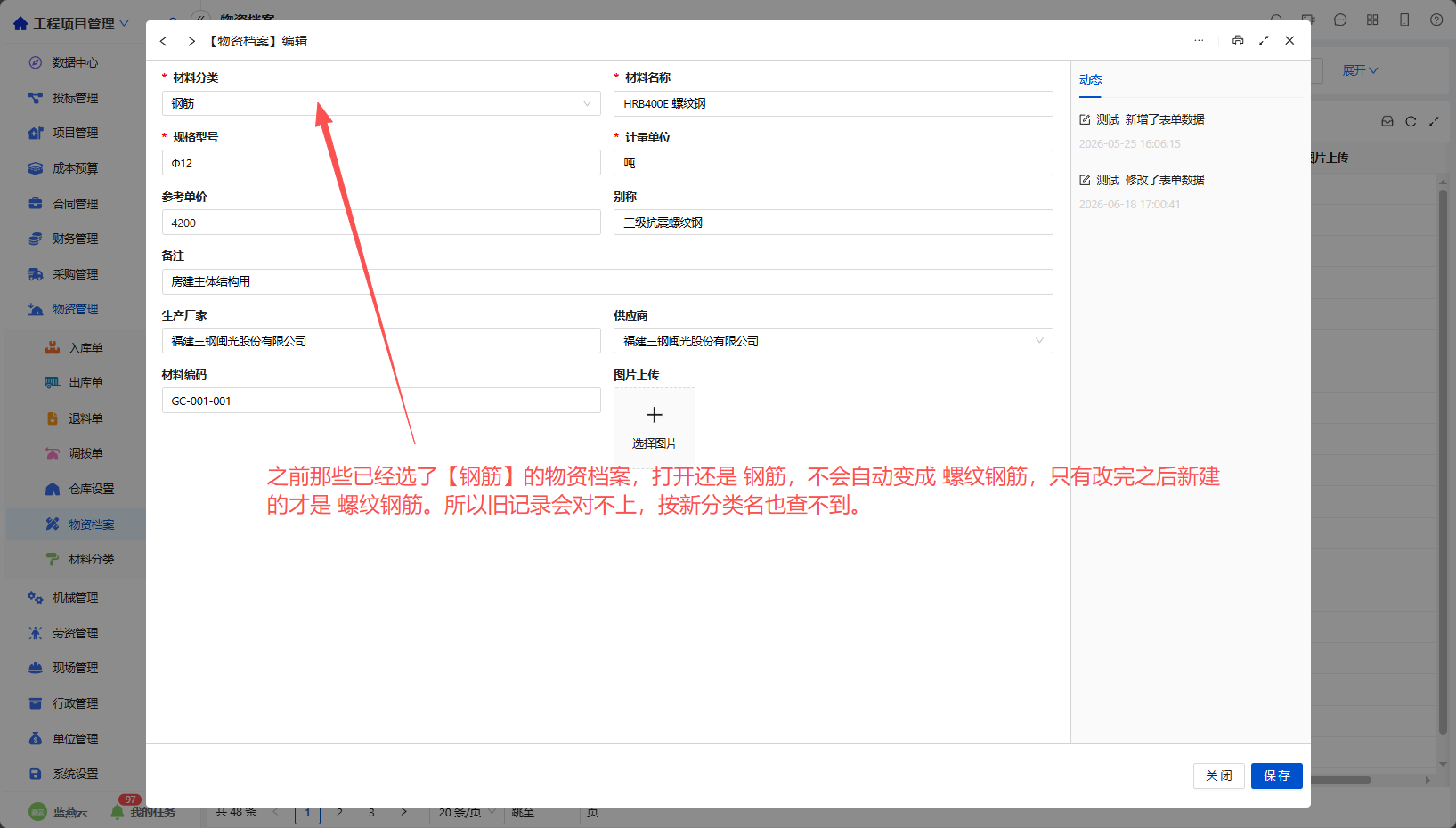Image resolution: width=1456 pixels, height=828 pixels.
Task: Click the help question mark icon top right
Action: pyautogui.click(x=1436, y=20)
